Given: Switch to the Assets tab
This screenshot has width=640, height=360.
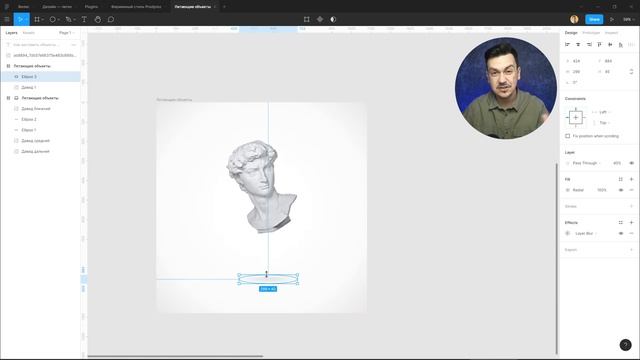Looking at the screenshot, I should tap(29, 33).
